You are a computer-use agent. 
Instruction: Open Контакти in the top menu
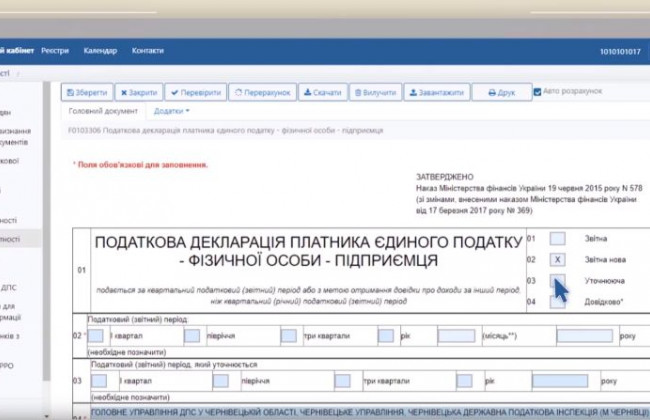(148, 51)
